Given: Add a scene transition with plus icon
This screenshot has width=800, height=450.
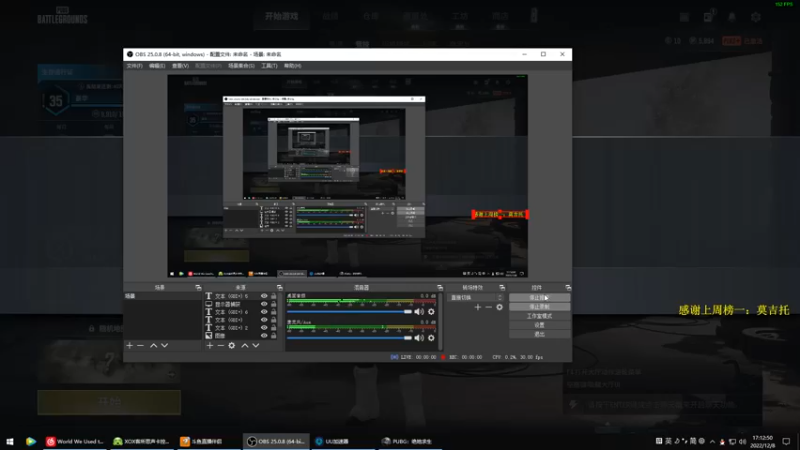Looking at the screenshot, I should pos(478,307).
